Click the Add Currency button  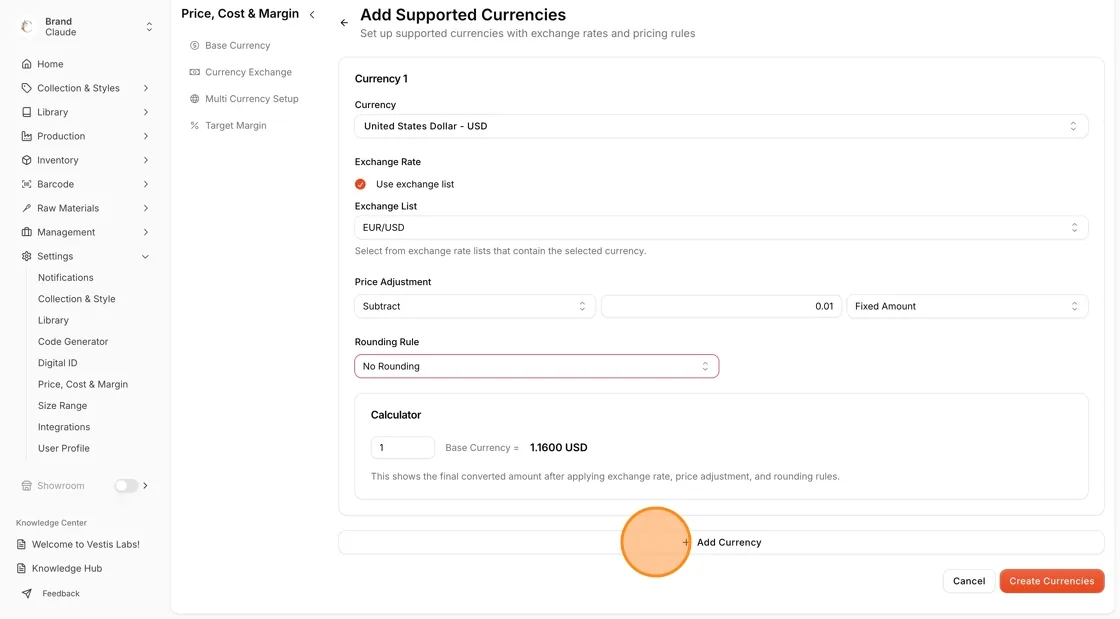click(x=721, y=543)
